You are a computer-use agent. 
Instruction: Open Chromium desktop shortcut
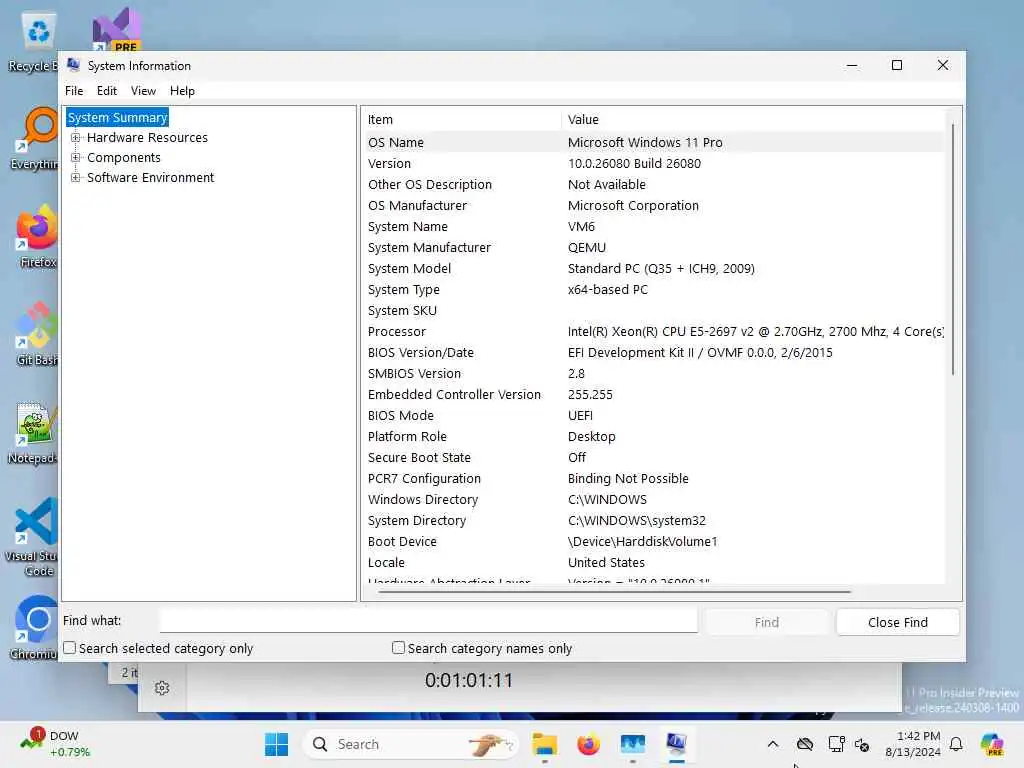tap(34, 627)
